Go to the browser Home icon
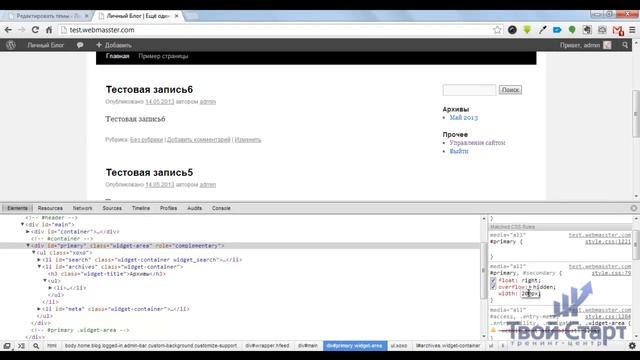Image resolution: width=640 pixels, height=360 pixels. coord(49,30)
